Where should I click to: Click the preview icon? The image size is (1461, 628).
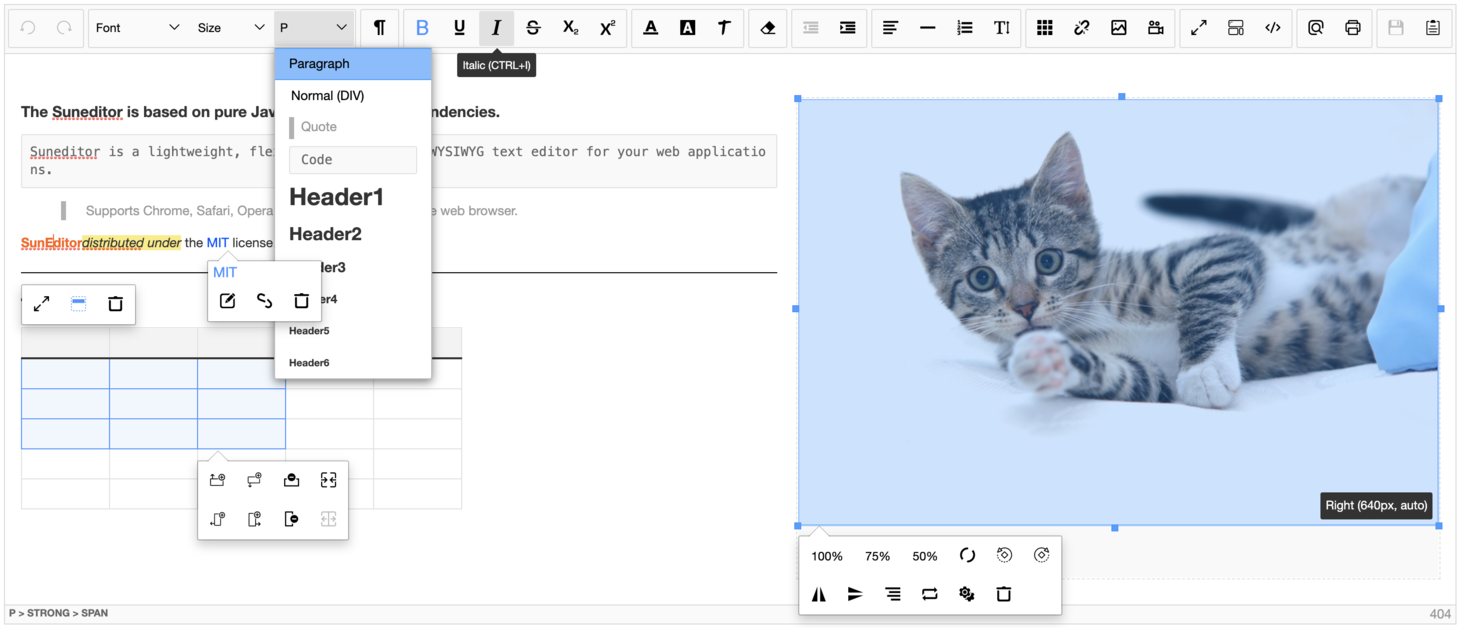1316,28
